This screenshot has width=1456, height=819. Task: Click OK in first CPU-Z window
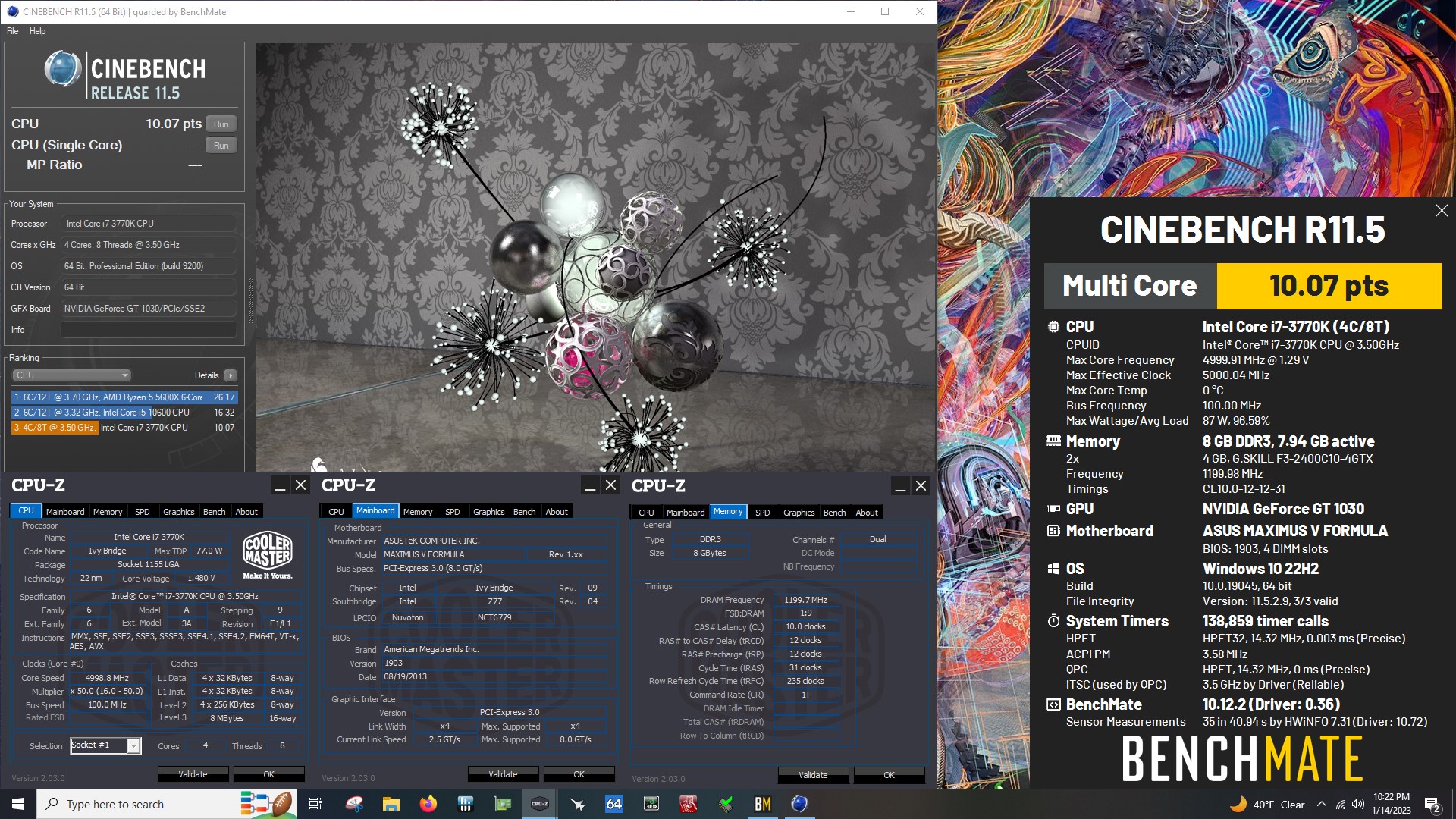click(x=269, y=774)
